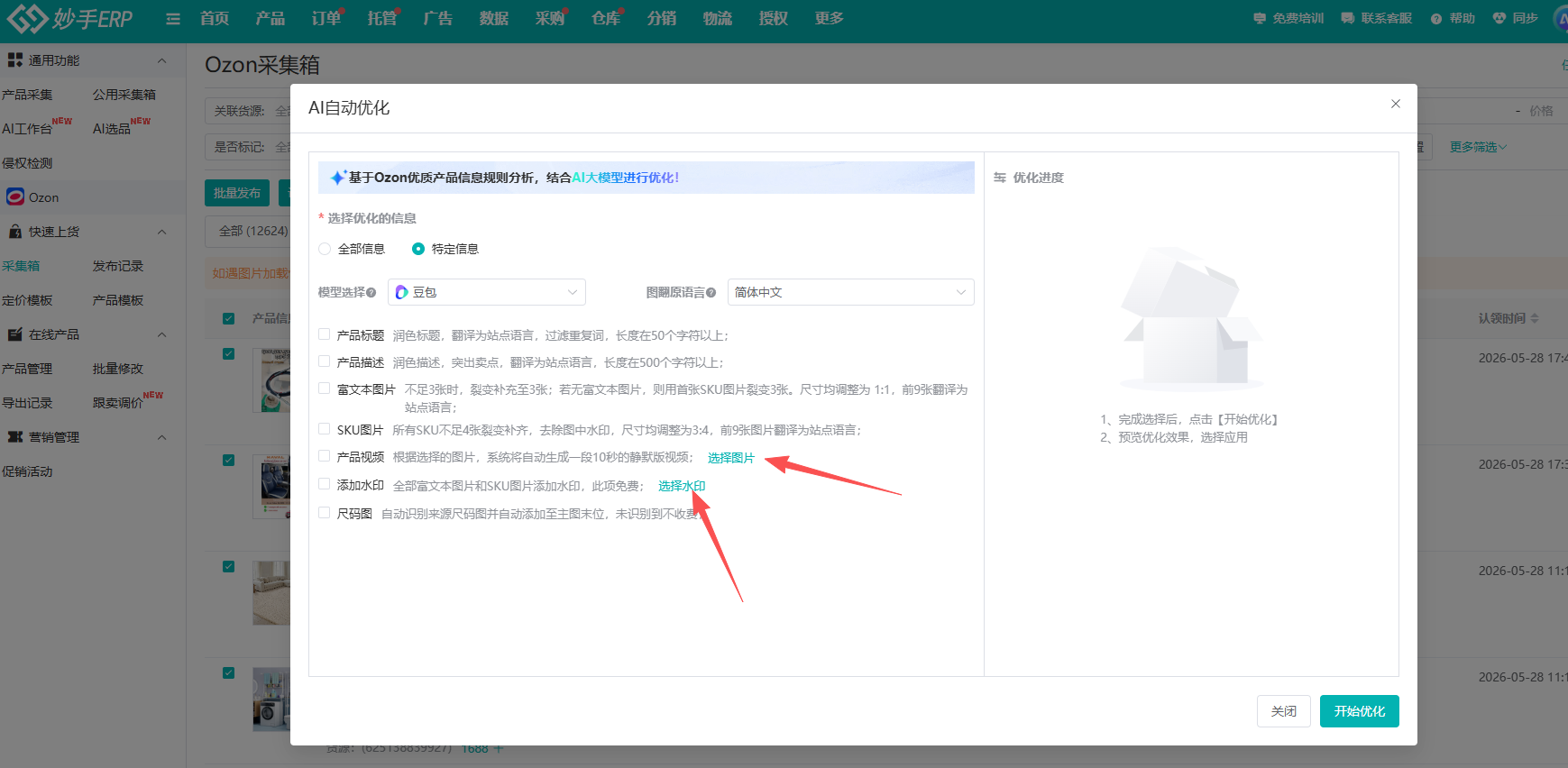Toggle the sidebar collapse hamburger icon
This screenshot has height=768, width=1568.
(x=173, y=19)
